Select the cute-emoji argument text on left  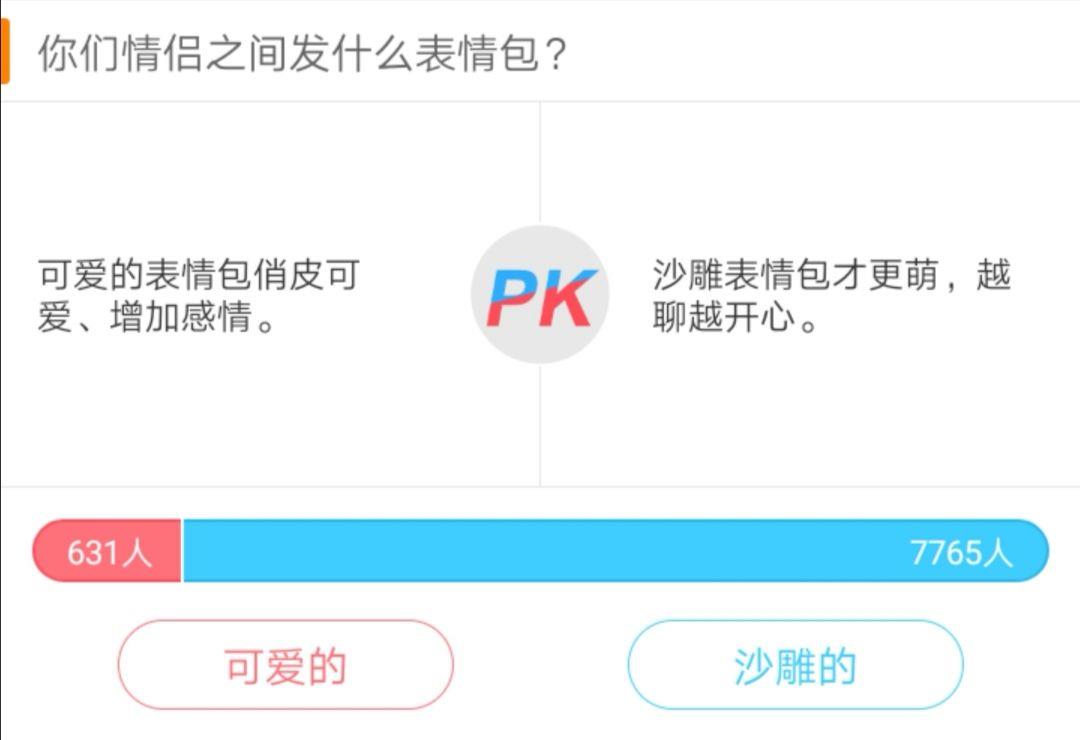tap(198, 297)
